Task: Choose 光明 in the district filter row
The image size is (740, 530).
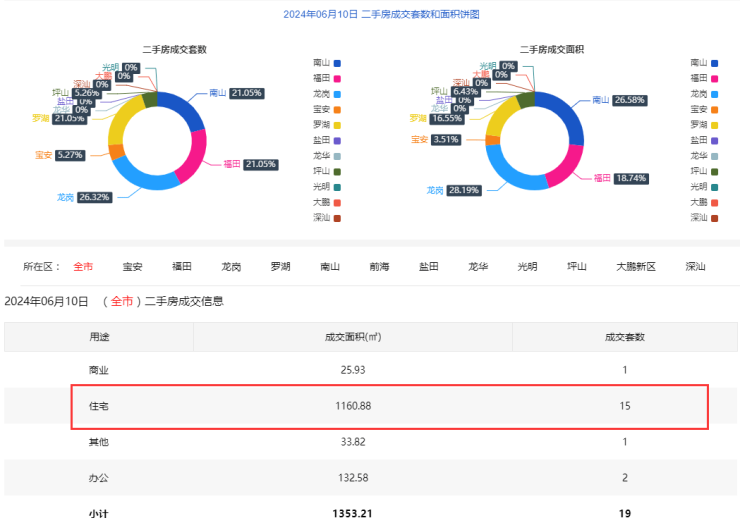Action: [527, 267]
